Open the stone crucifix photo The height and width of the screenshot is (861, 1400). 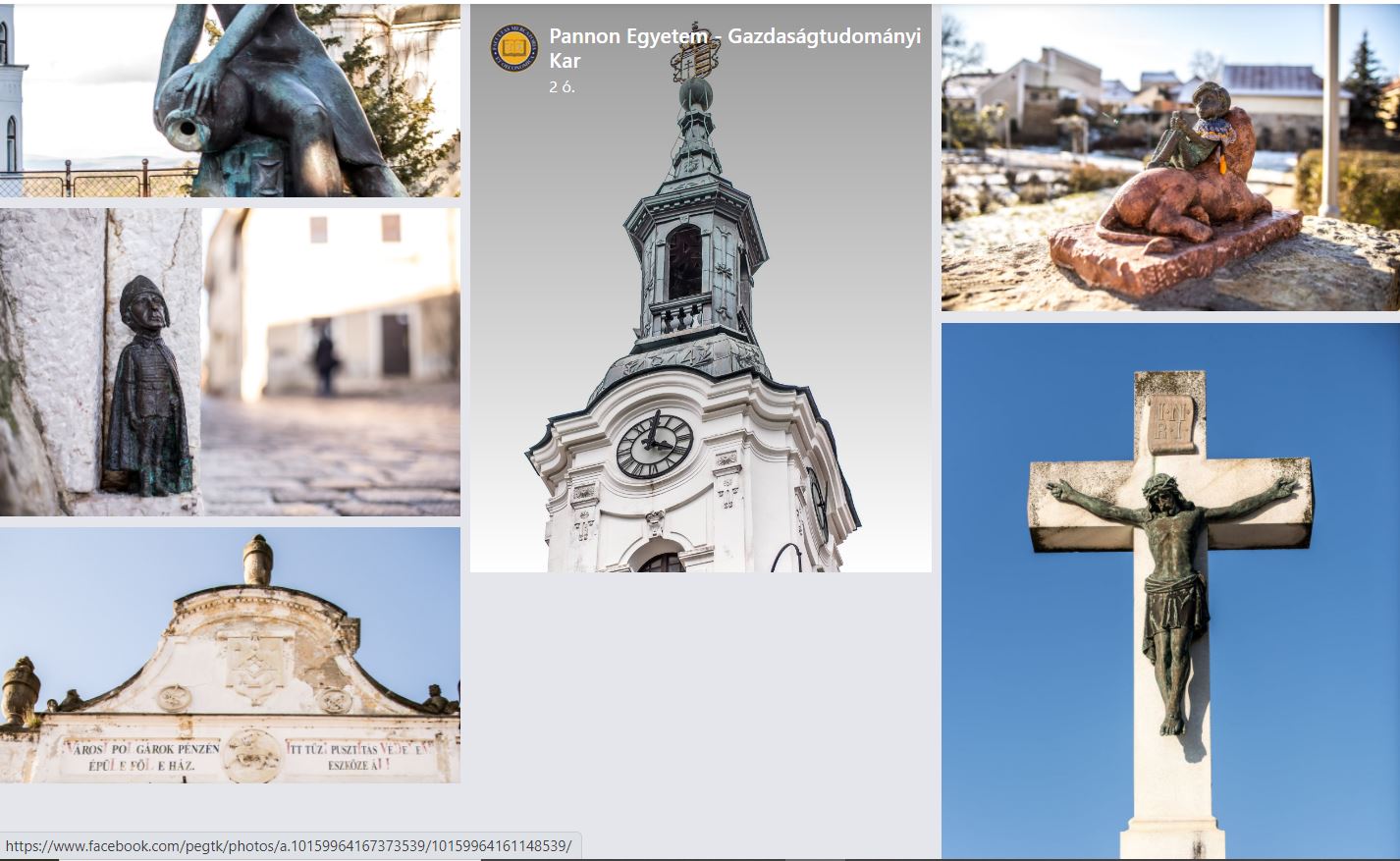click(1170, 591)
